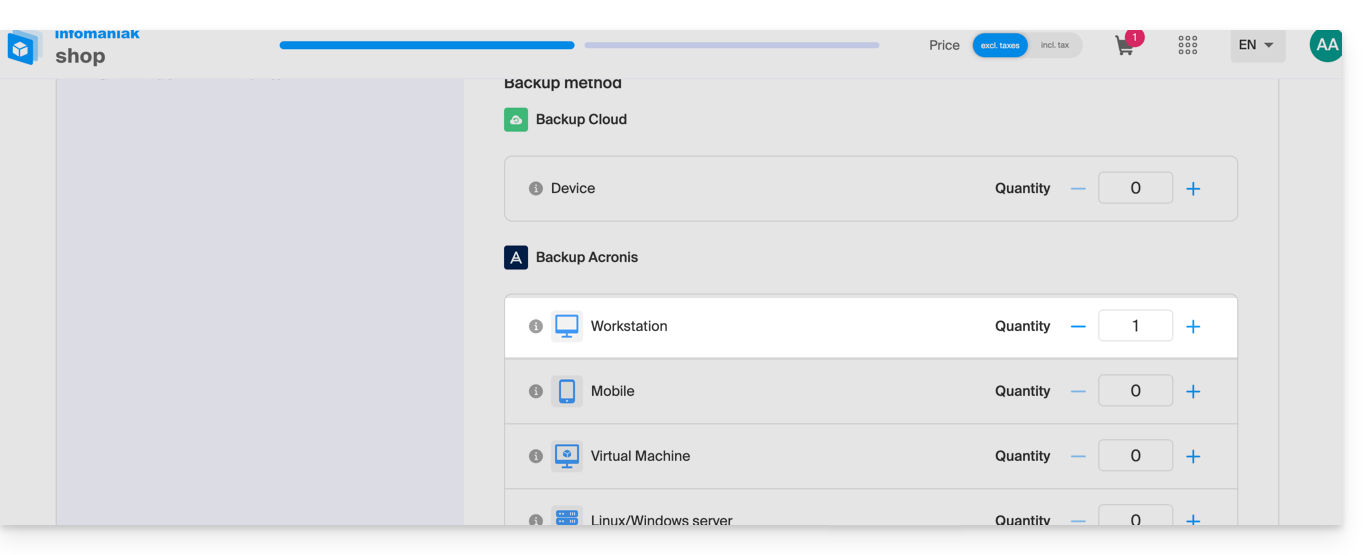
Task: Increase Device quantity with plus
Action: (x=1193, y=189)
